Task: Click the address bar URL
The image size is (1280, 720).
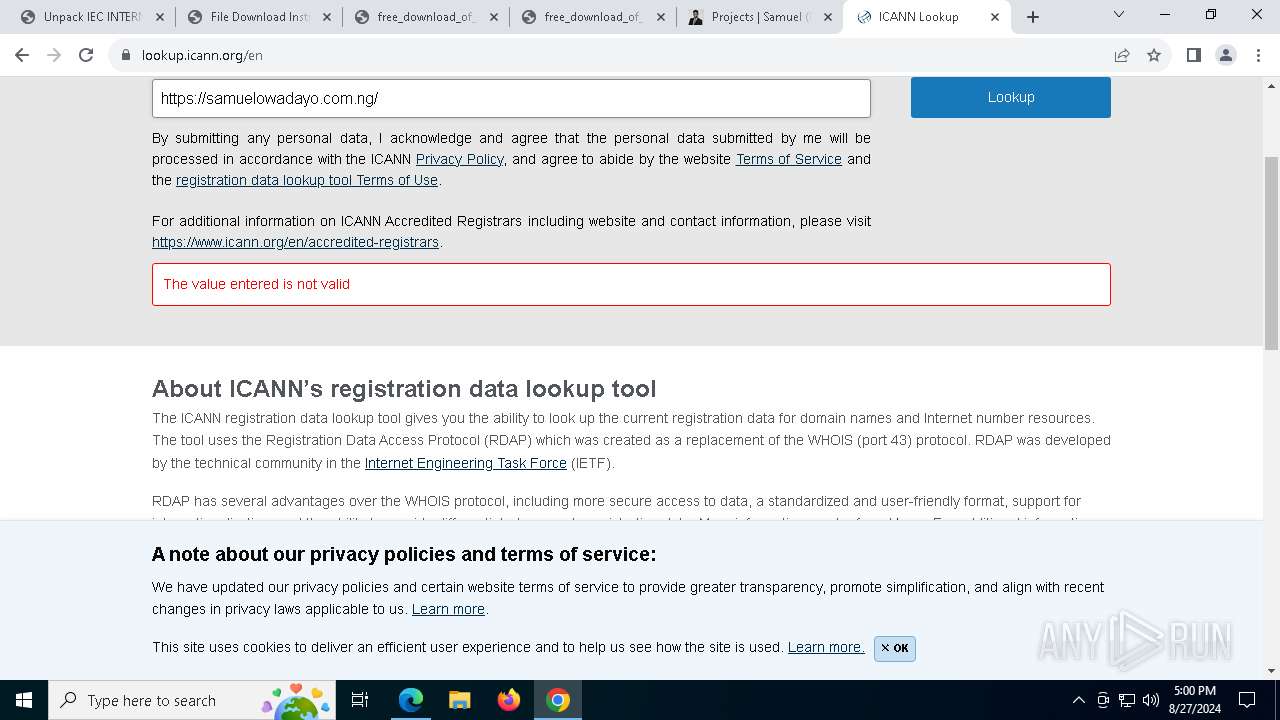Action: tap(202, 55)
